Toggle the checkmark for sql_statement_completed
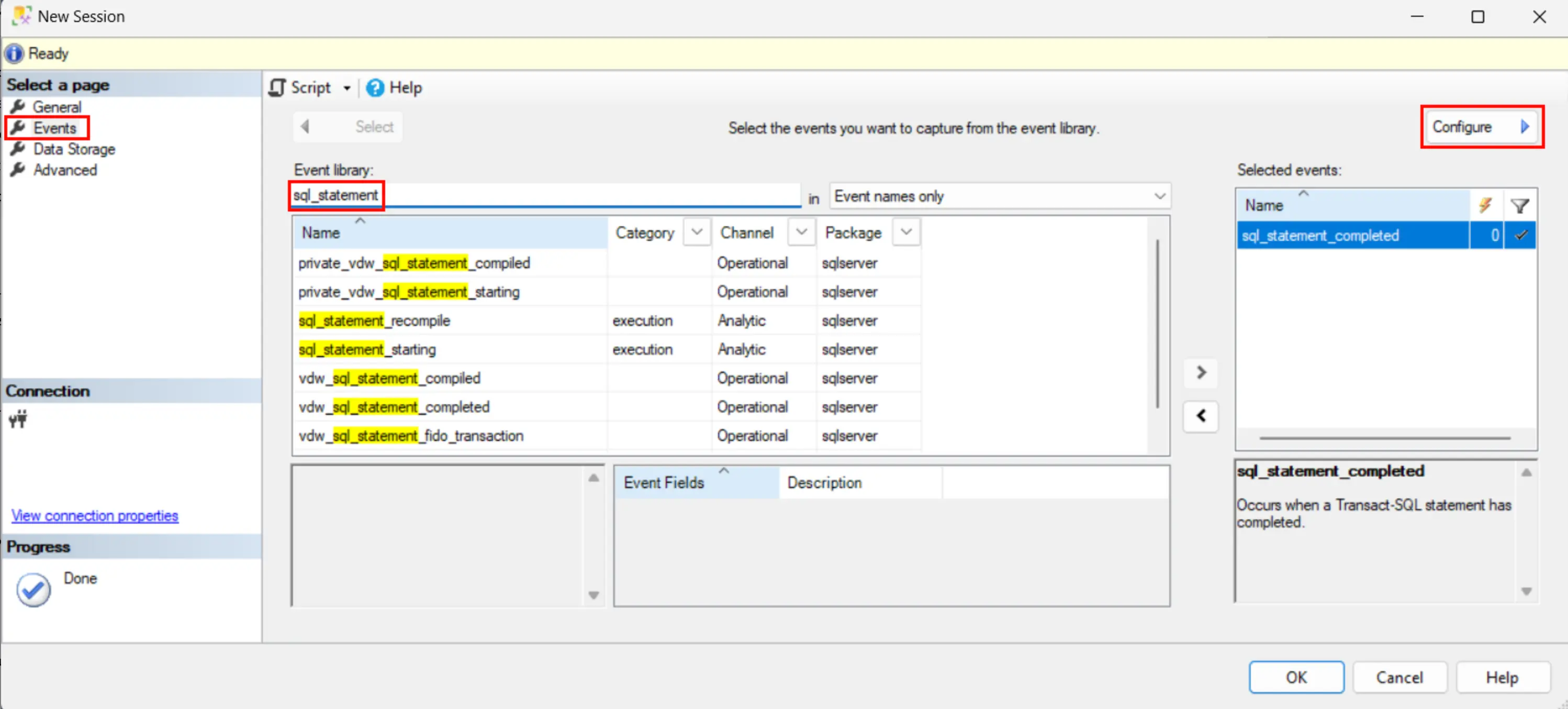This screenshot has height=709, width=1568. [1520, 235]
